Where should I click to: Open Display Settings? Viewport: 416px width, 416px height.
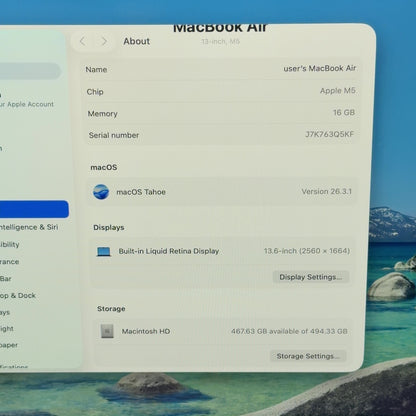(x=311, y=277)
